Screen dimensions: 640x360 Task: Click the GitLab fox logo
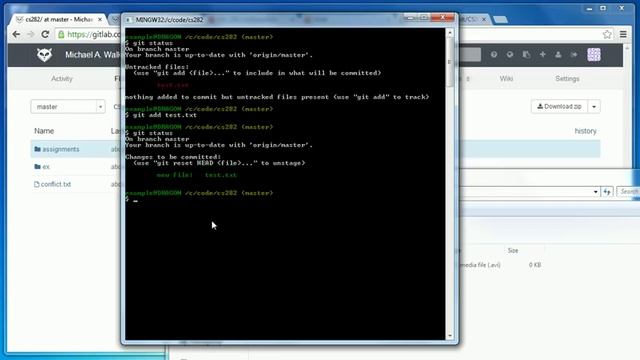[44, 54]
